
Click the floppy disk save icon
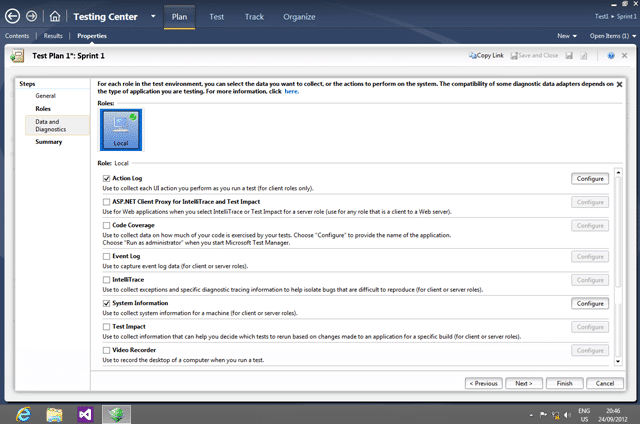point(569,55)
